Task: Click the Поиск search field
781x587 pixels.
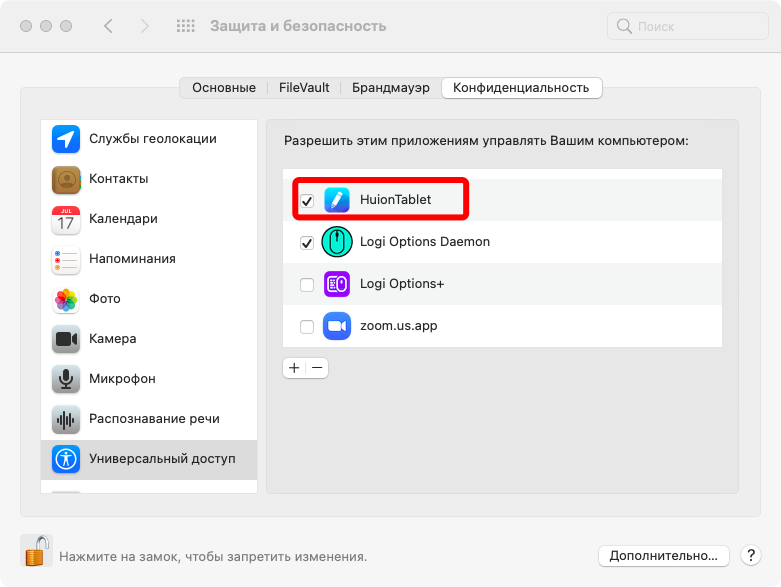Action: tap(685, 26)
